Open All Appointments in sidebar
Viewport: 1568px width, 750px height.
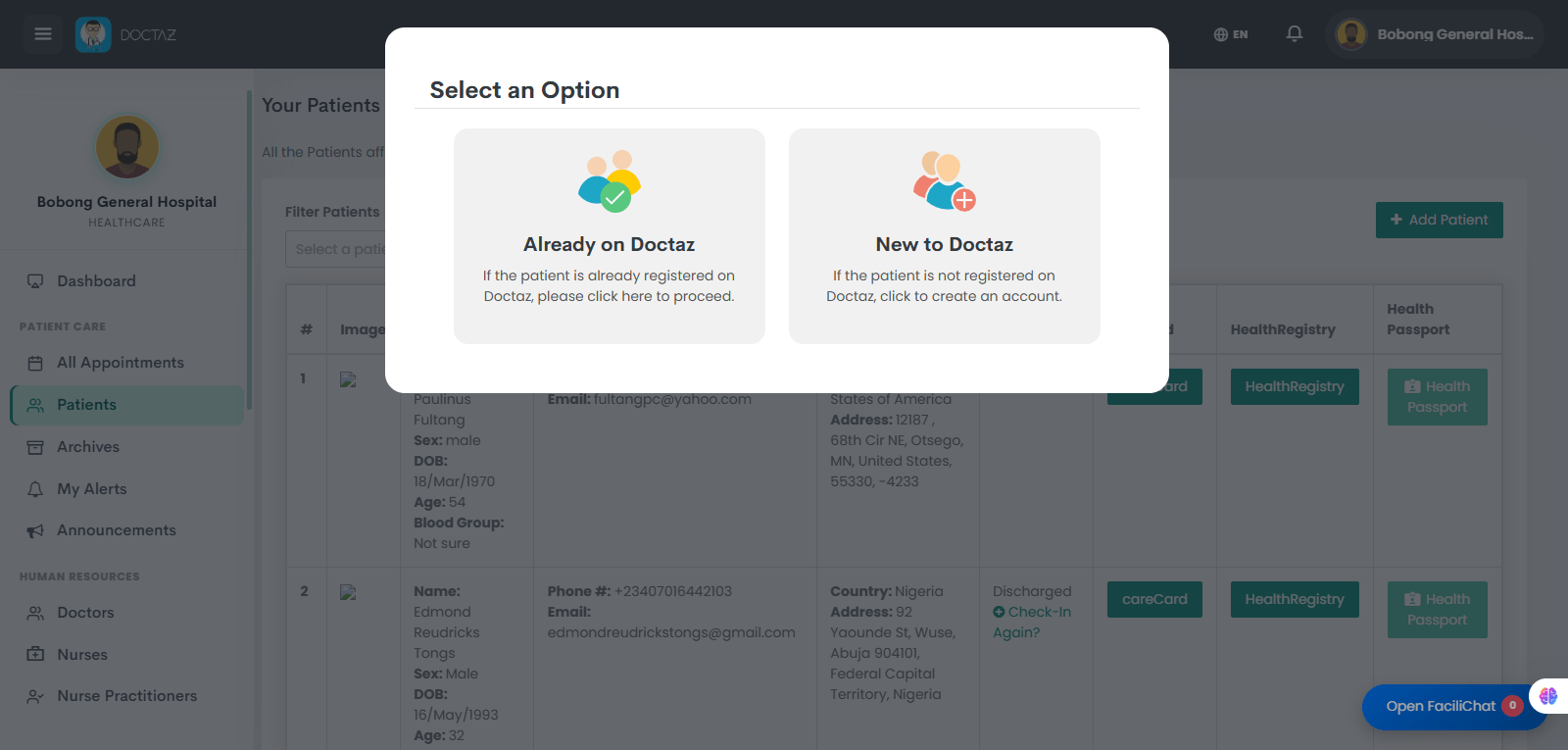tap(126, 363)
